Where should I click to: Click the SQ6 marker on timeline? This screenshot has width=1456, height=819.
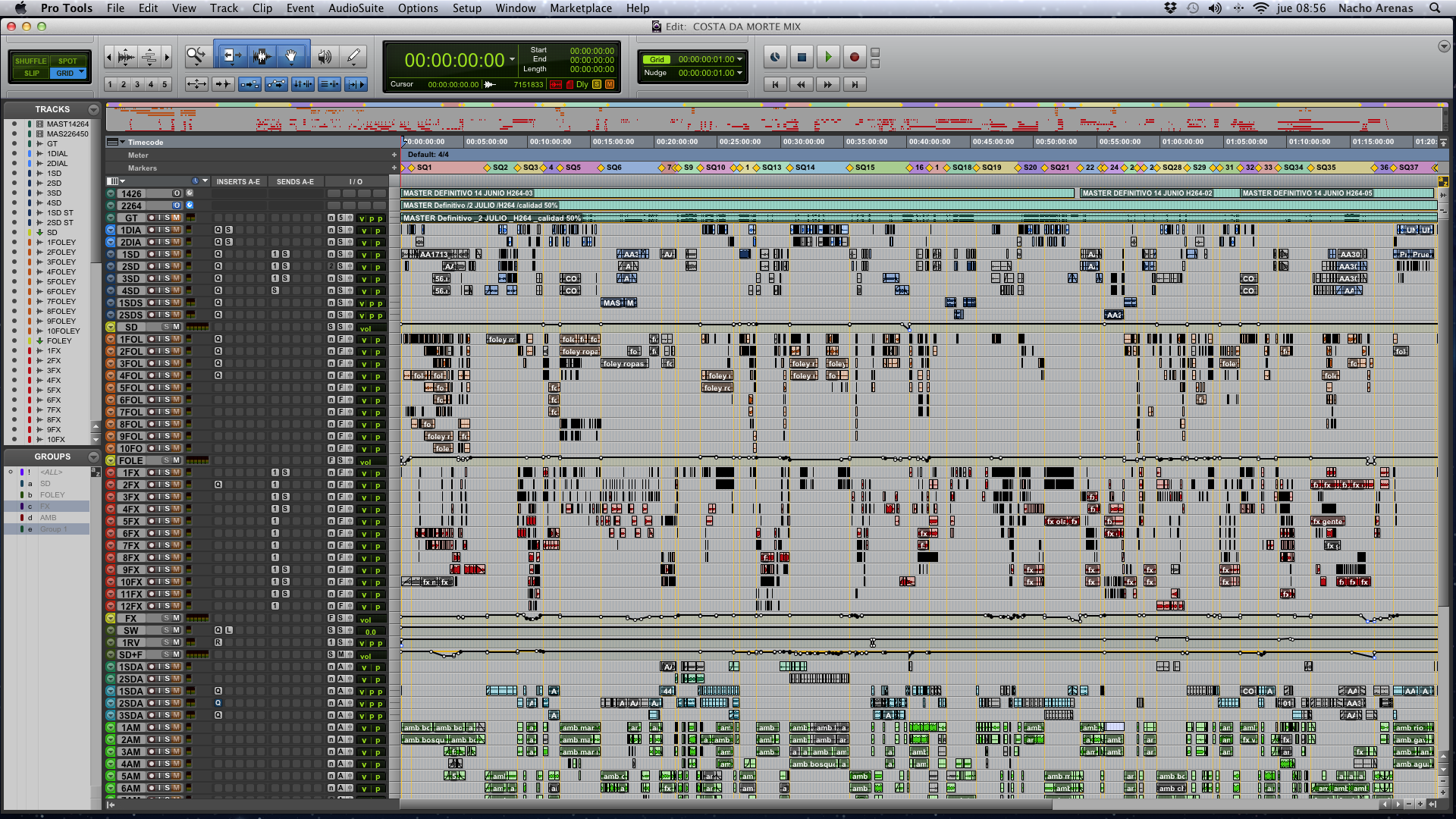coord(611,168)
